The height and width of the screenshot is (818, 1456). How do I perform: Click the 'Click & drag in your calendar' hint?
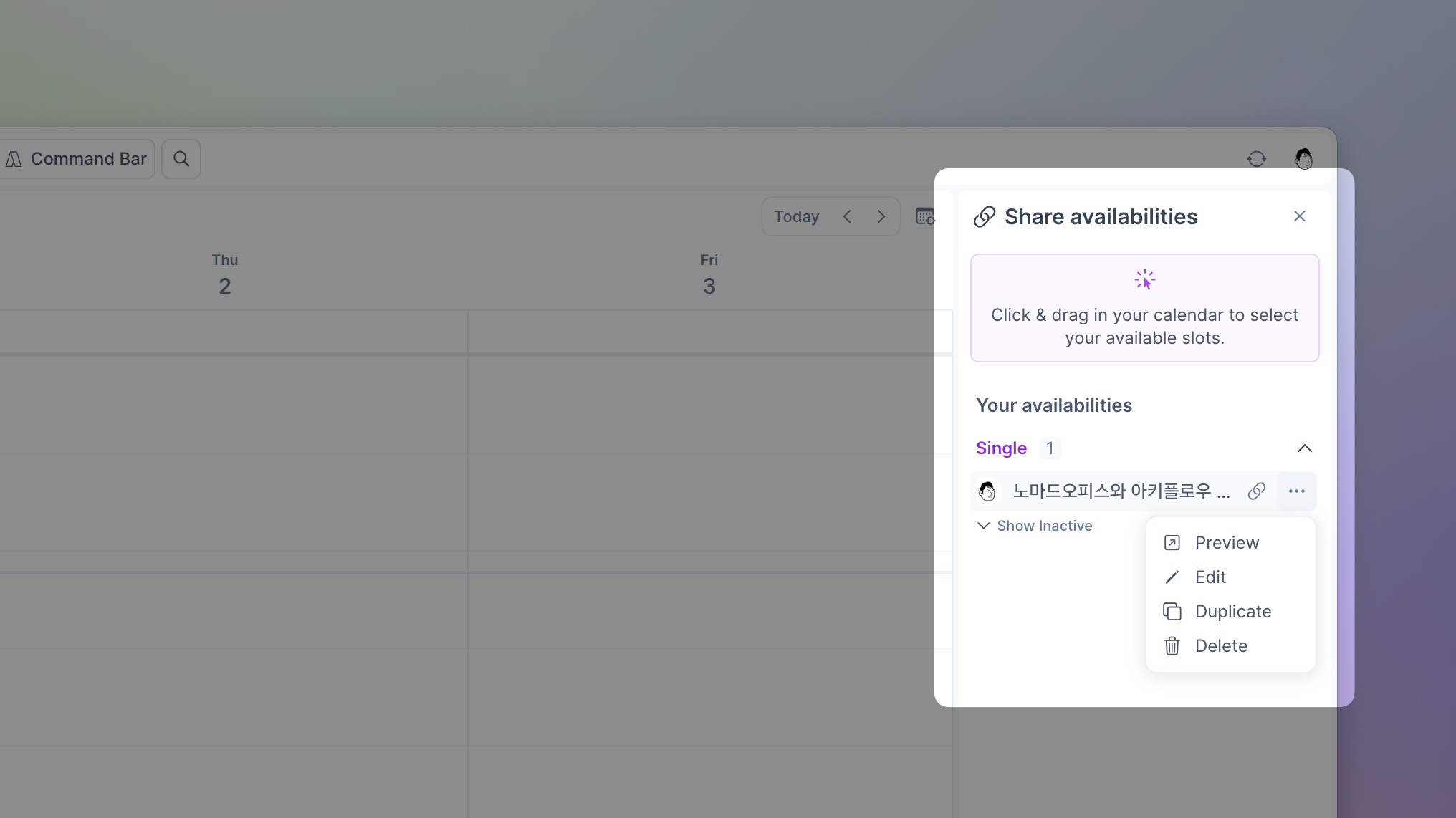(1145, 308)
